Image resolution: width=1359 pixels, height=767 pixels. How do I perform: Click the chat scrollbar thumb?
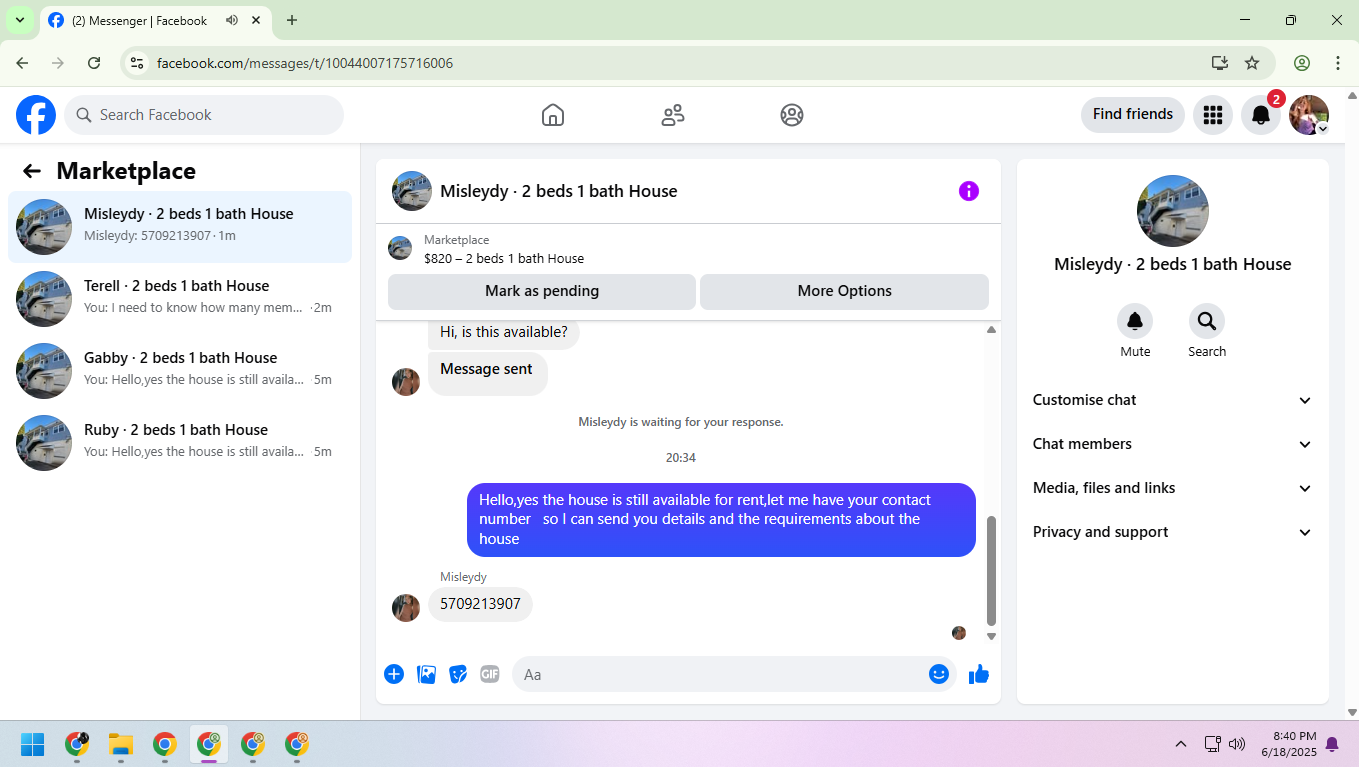pyautogui.click(x=991, y=570)
